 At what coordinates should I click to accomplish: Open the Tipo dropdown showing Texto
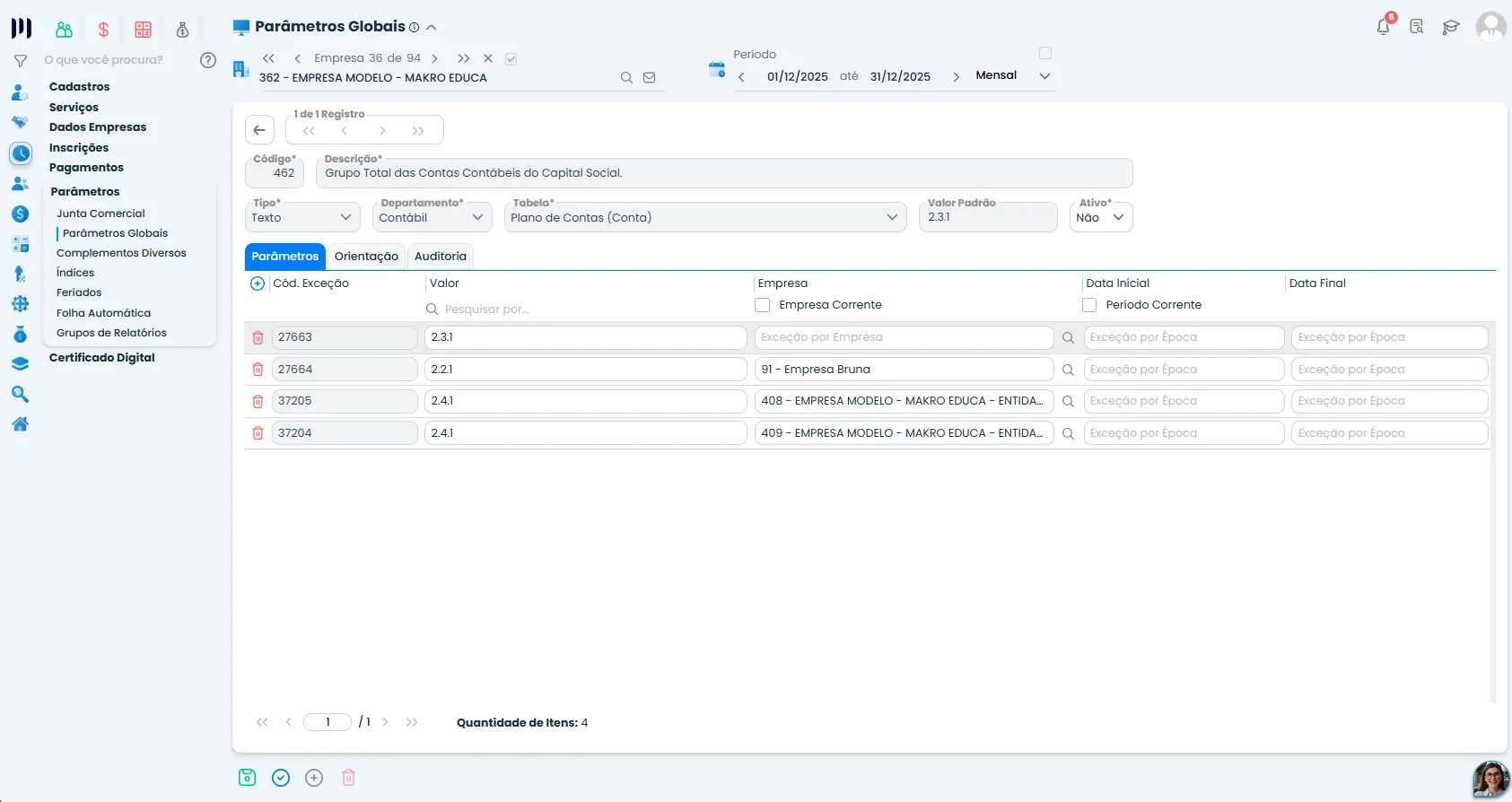[x=302, y=217]
